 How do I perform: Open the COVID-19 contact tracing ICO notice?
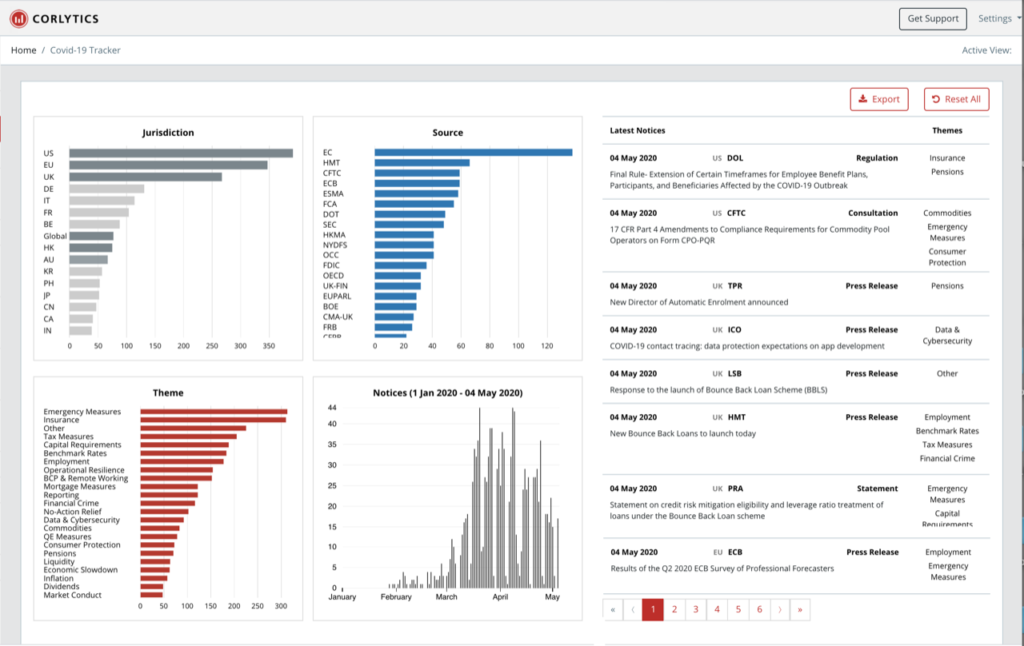coord(747,346)
